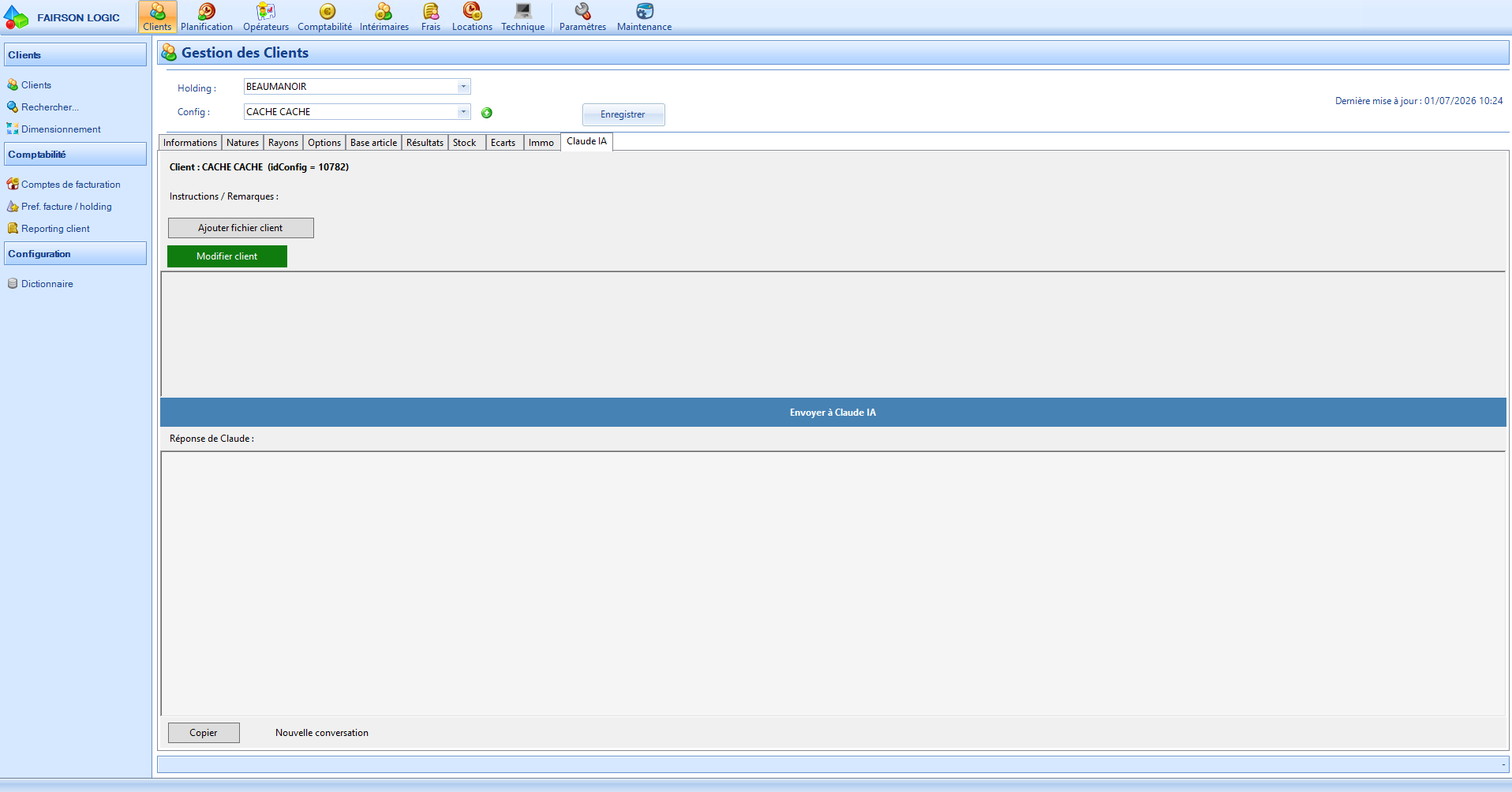Click the Holding field showing BEAUMANOIR
1512x792 pixels.
click(x=357, y=87)
